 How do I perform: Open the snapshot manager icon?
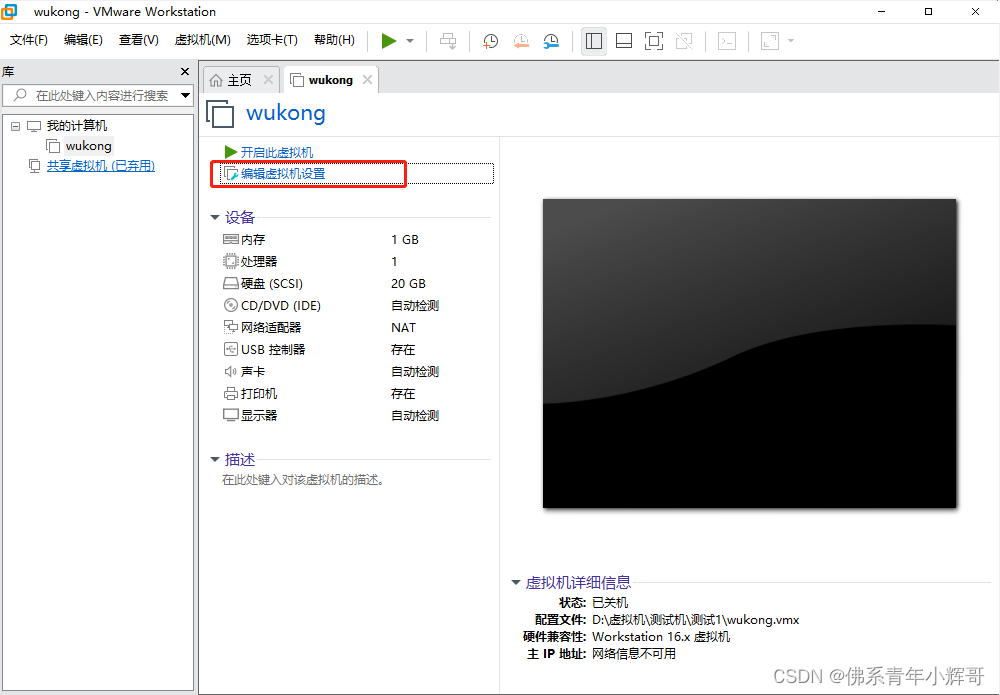point(551,41)
